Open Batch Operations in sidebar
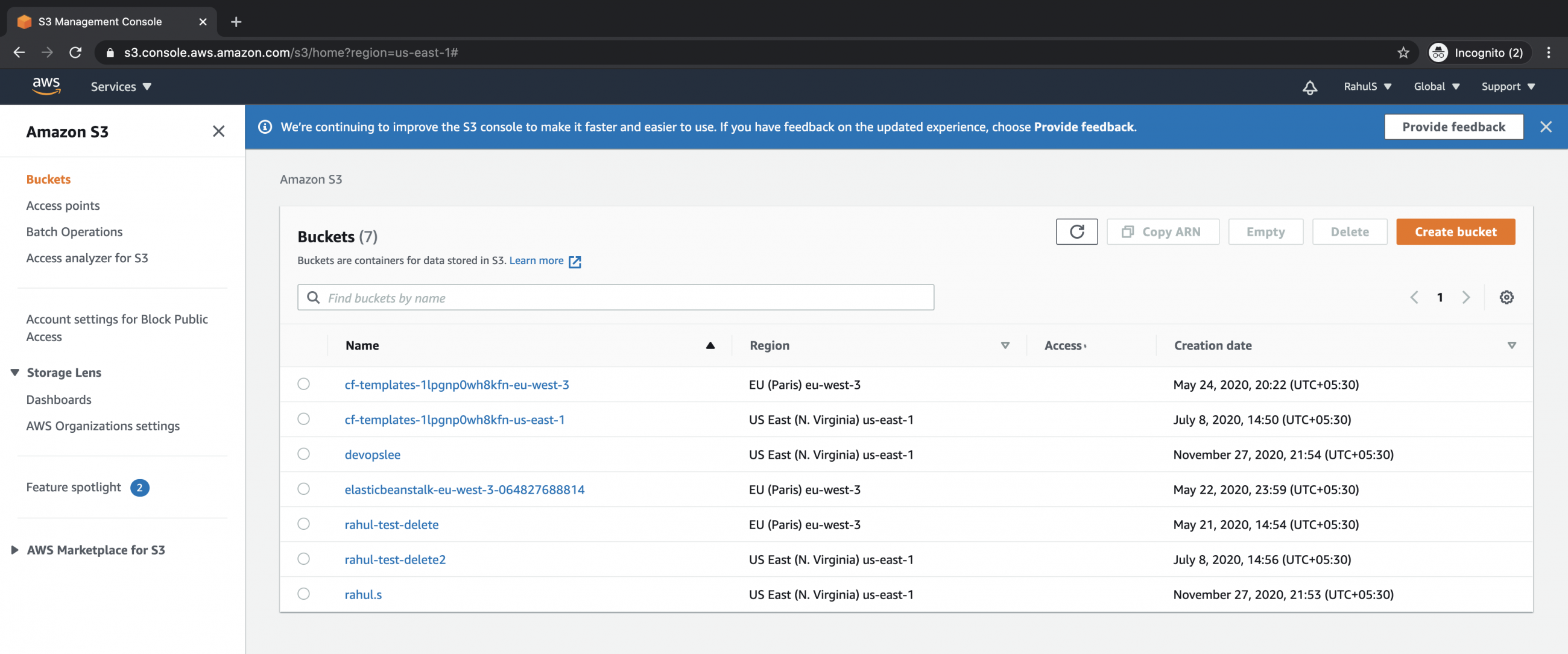1568x654 pixels. [74, 232]
